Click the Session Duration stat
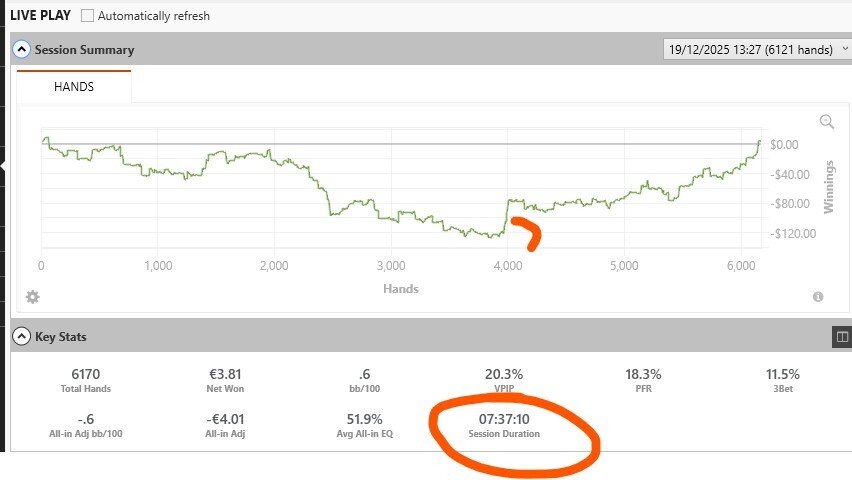This screenshot has height=480, width=852. click(x=503, y=426)
